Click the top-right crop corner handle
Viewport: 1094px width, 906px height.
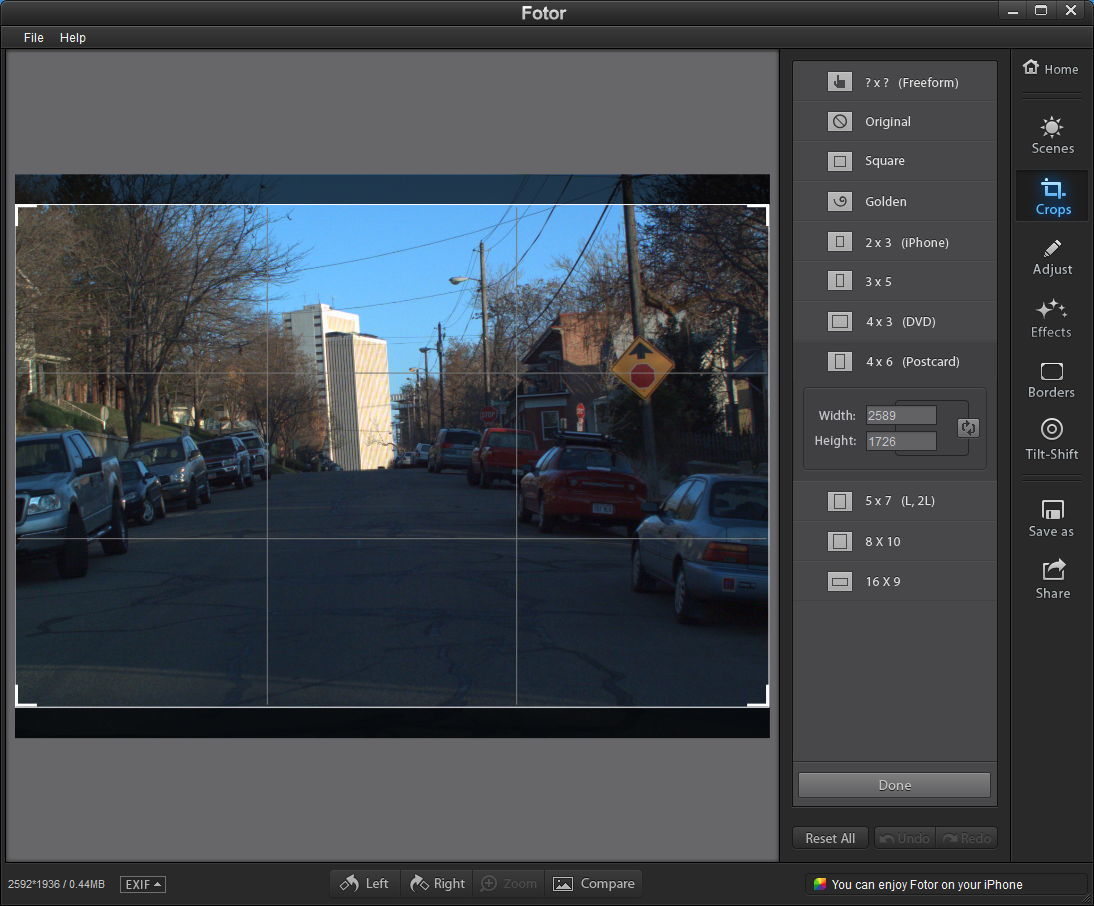point(758,215)
